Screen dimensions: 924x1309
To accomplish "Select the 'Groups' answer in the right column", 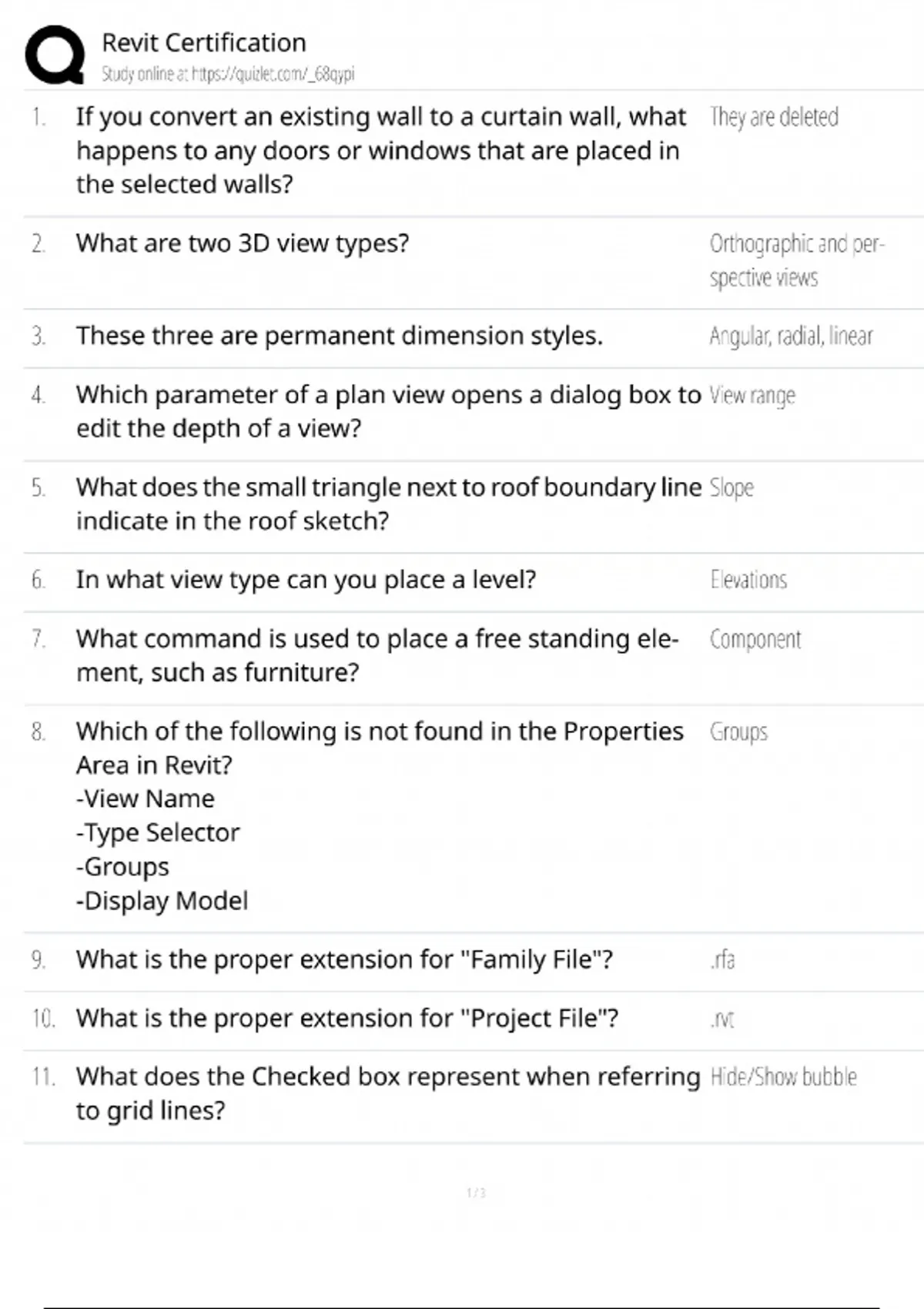I will pos(738,731).
